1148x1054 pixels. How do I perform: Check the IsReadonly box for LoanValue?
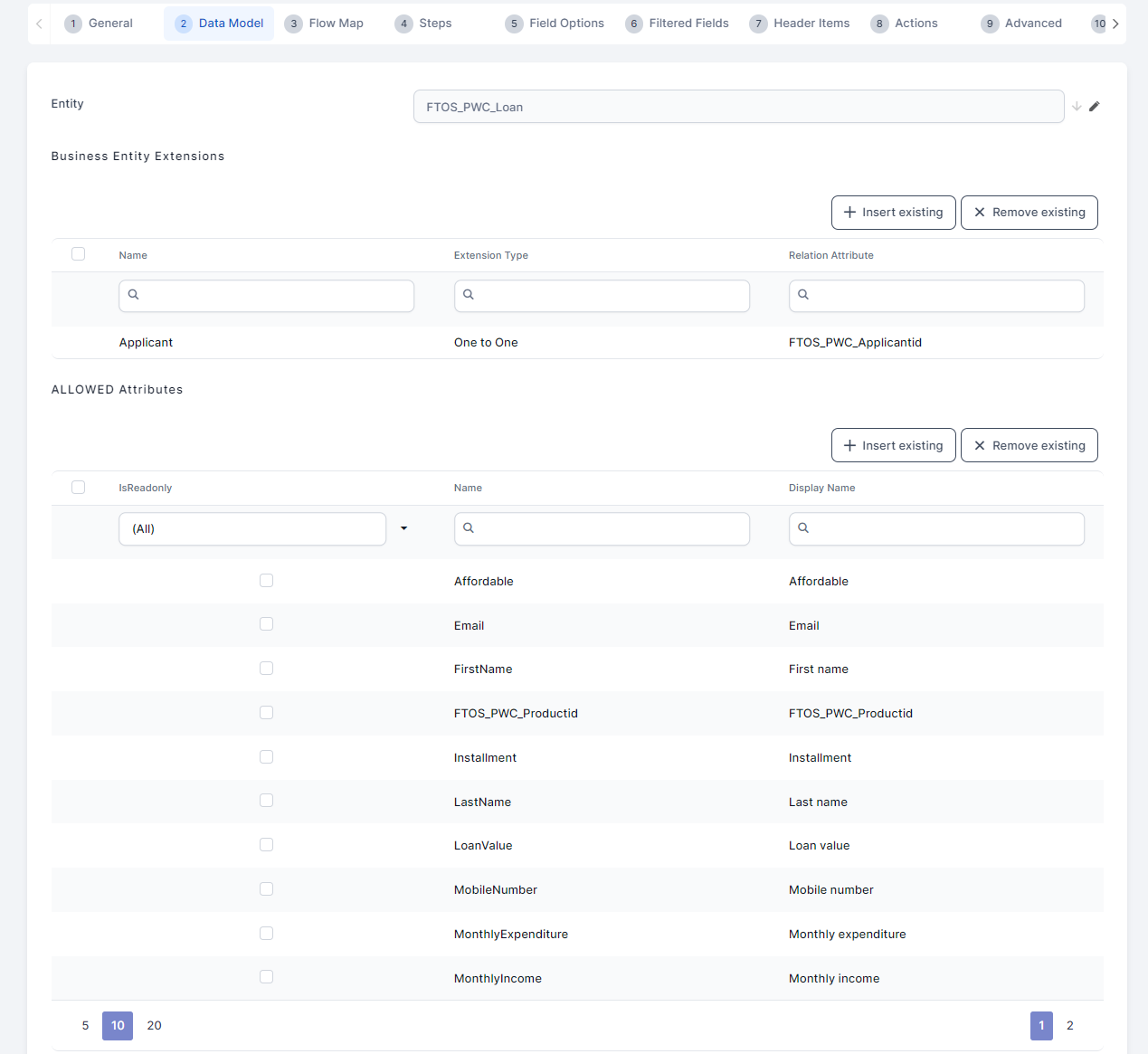[x=266, y=845]
